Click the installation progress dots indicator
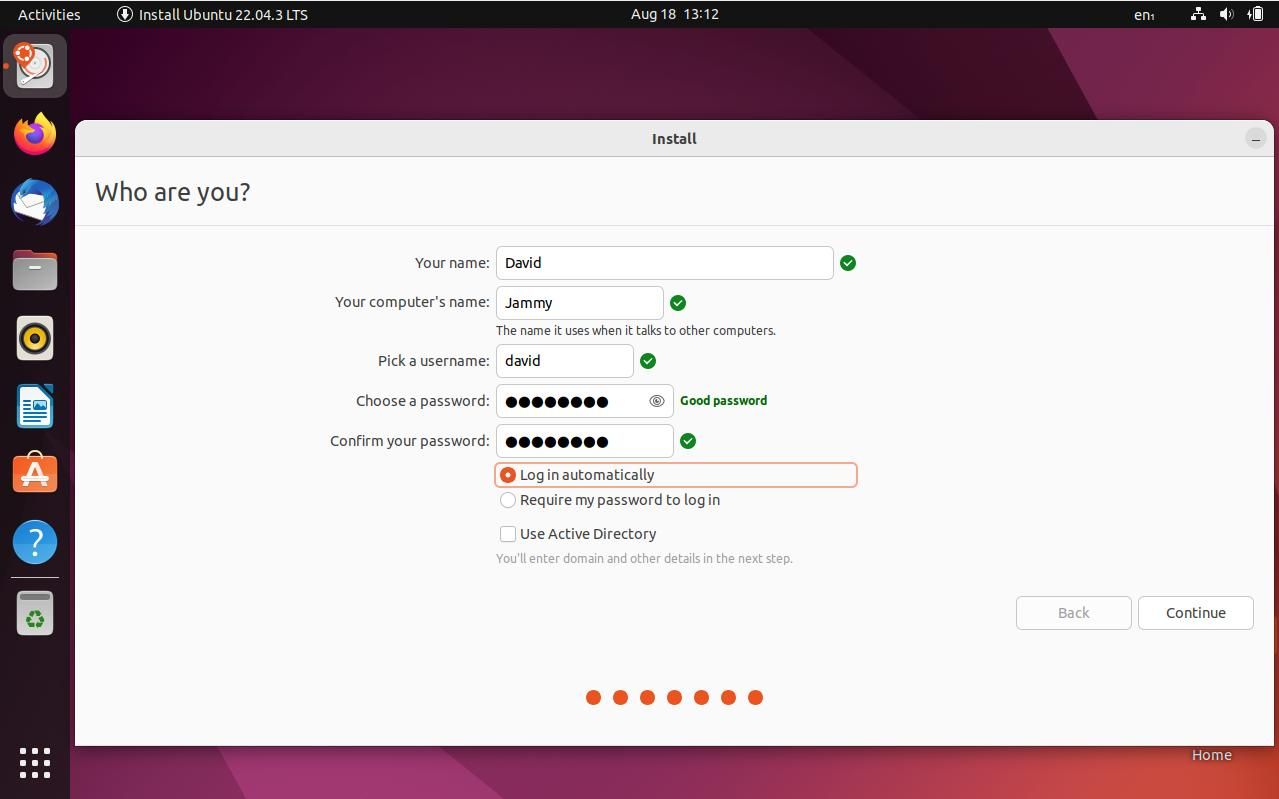The image size is (1279, 799). tap(673, 697)
